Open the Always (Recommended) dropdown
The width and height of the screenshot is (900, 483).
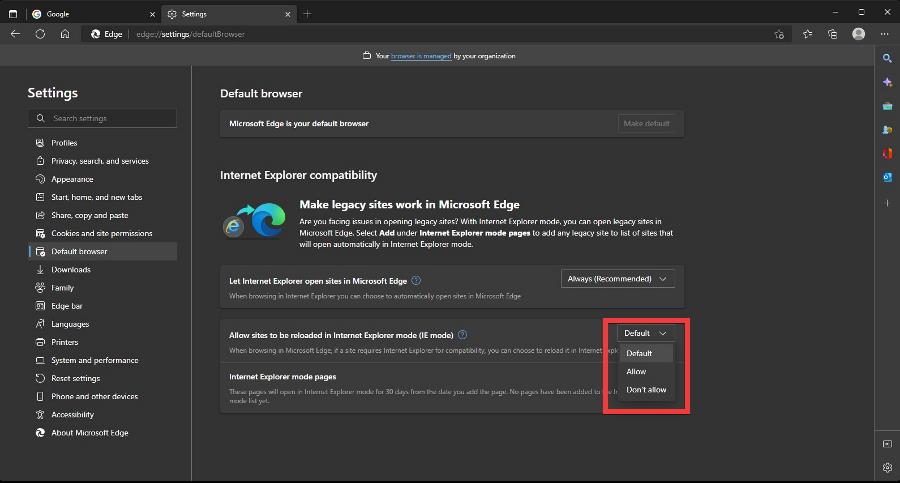click(x=618, y=279)
